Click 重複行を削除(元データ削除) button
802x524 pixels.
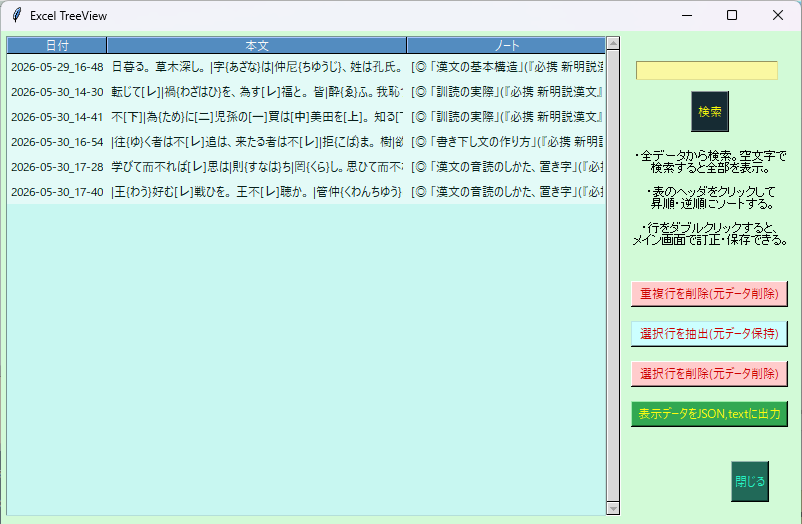click(x=709, y=294)
